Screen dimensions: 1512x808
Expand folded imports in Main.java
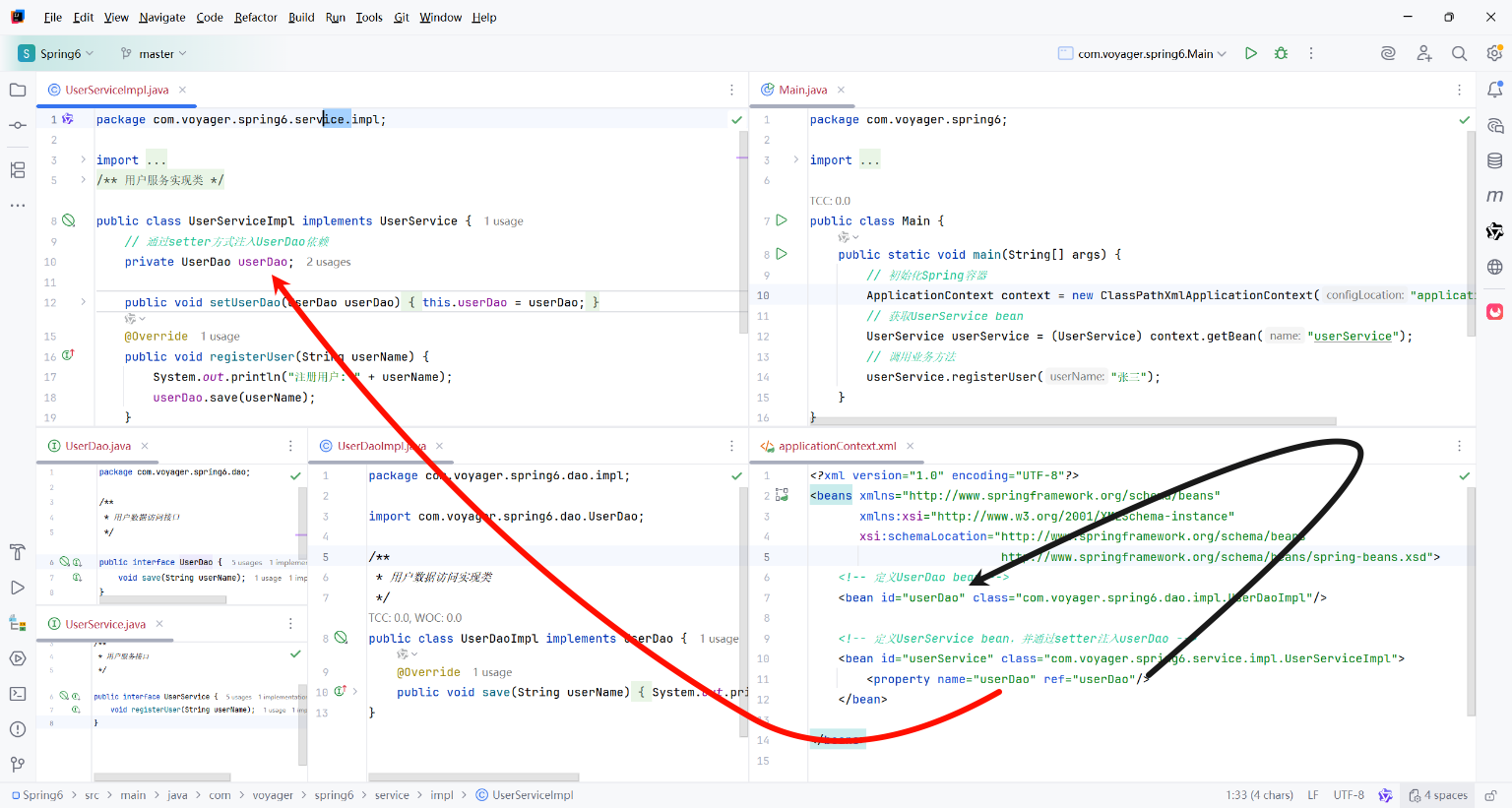(795, 159)
